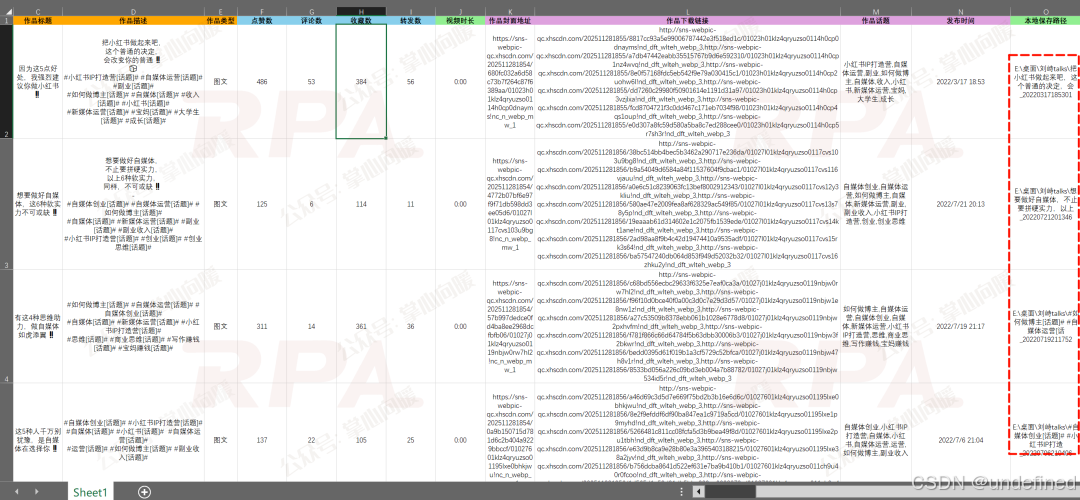
Task: Select column M header
Action: [875, 12]
